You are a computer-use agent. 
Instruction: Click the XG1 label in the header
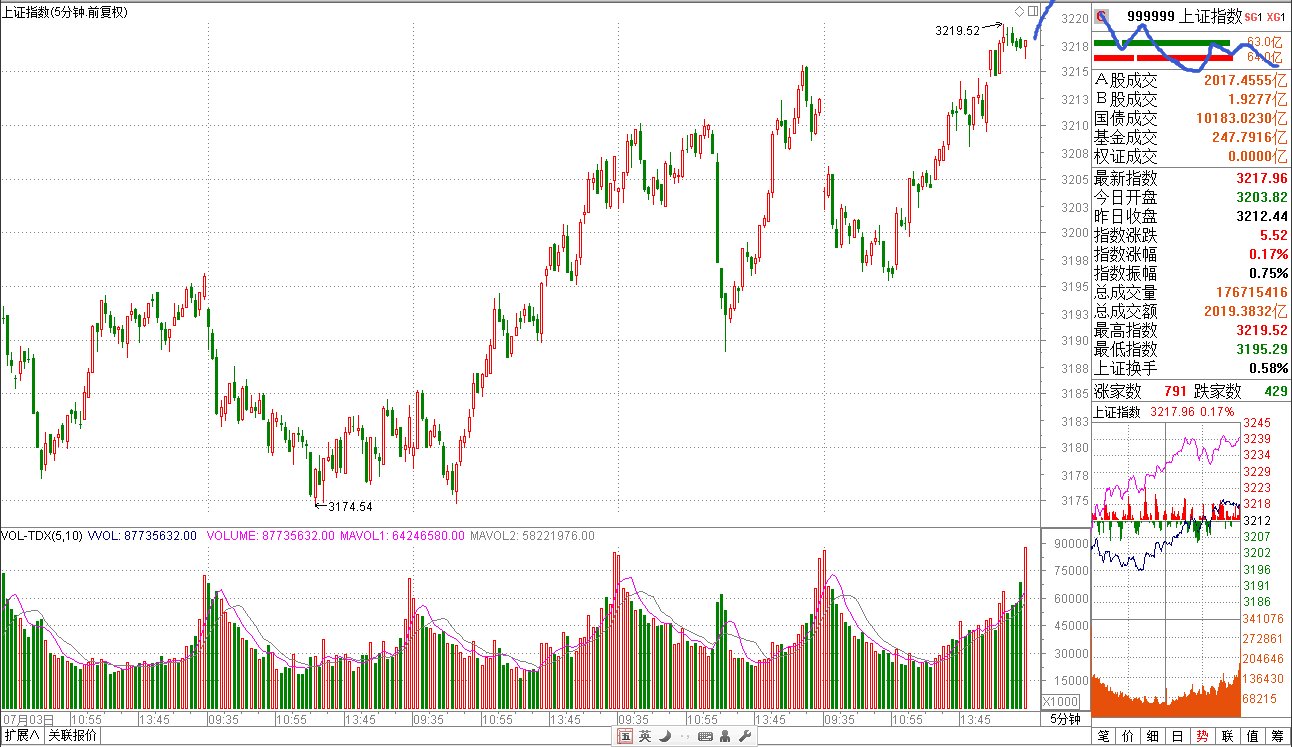[1275, 17]
